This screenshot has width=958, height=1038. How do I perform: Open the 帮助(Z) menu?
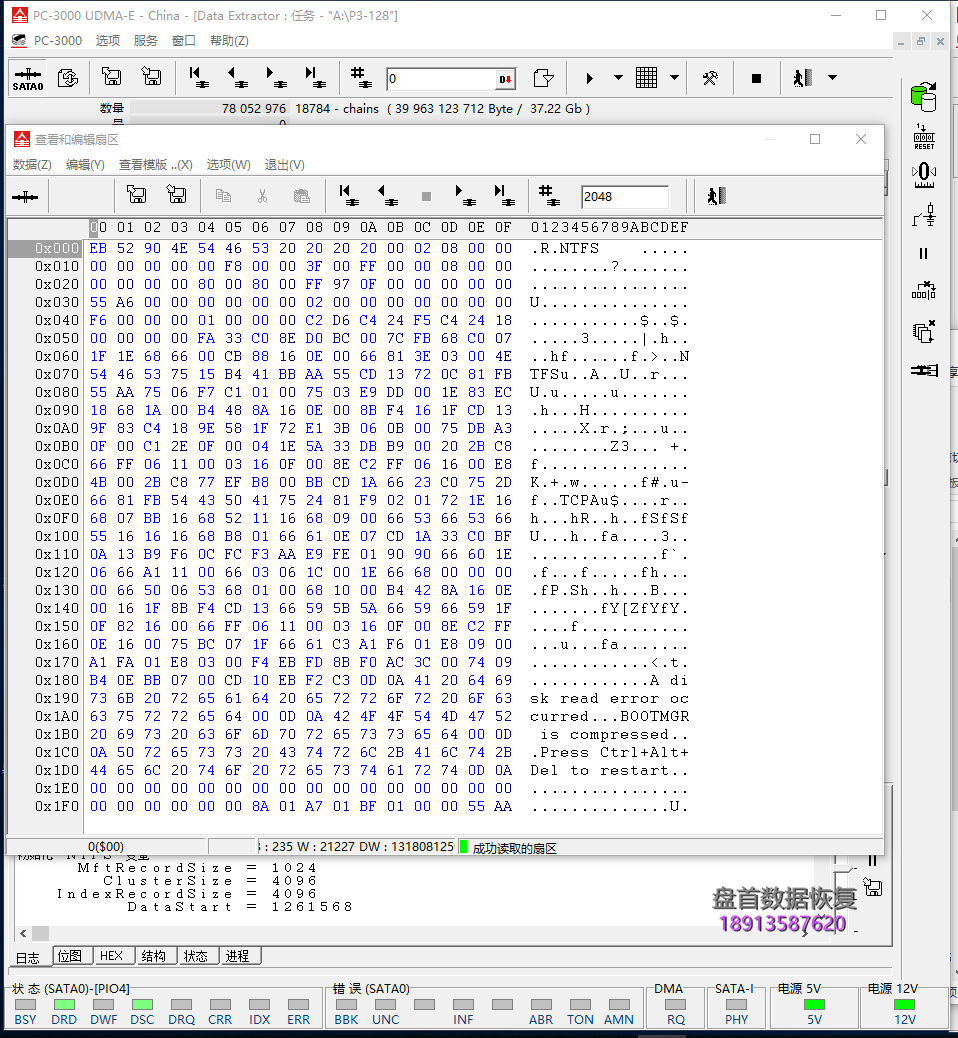click(229, 40)
